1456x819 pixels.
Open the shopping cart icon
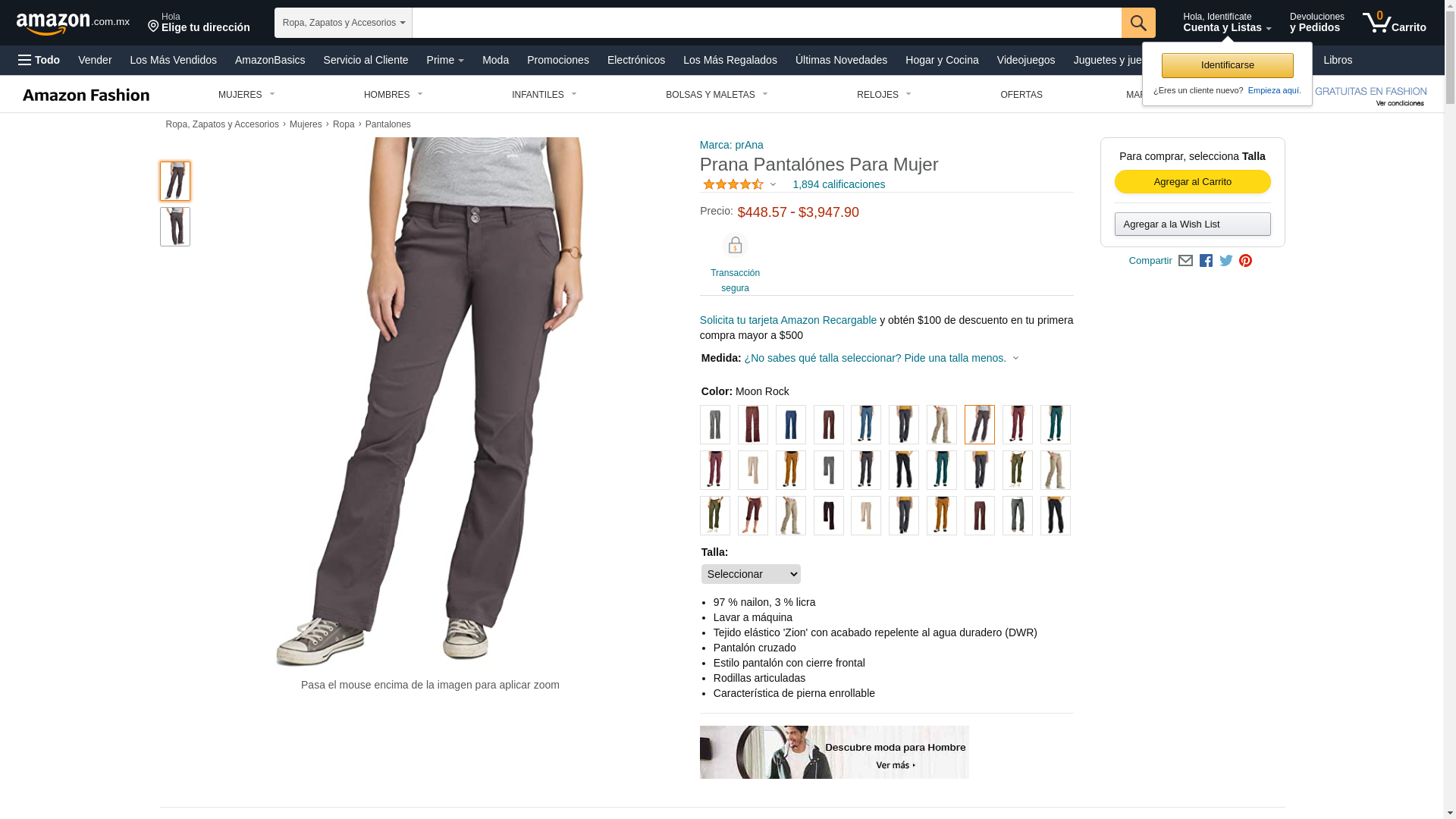[x=1394, y=23]
